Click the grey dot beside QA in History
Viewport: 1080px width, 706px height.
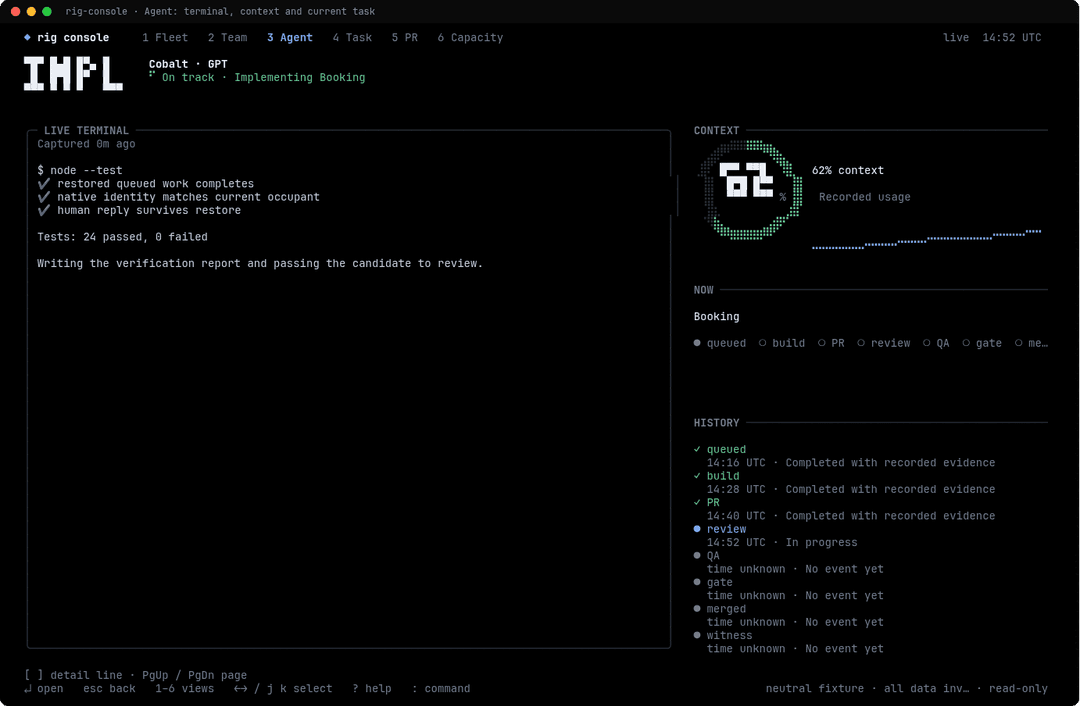pos(697,555)
